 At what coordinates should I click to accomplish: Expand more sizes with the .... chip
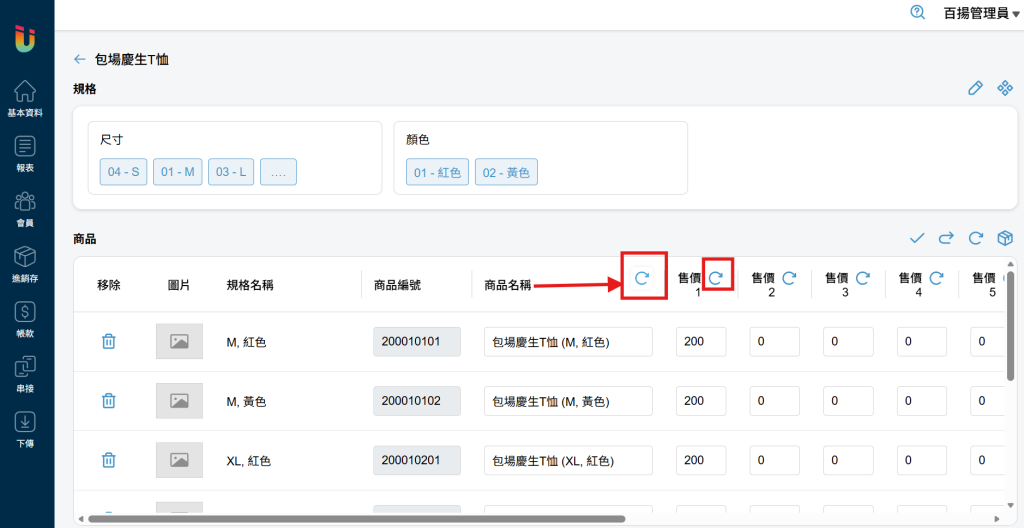(x=278, y=172)
